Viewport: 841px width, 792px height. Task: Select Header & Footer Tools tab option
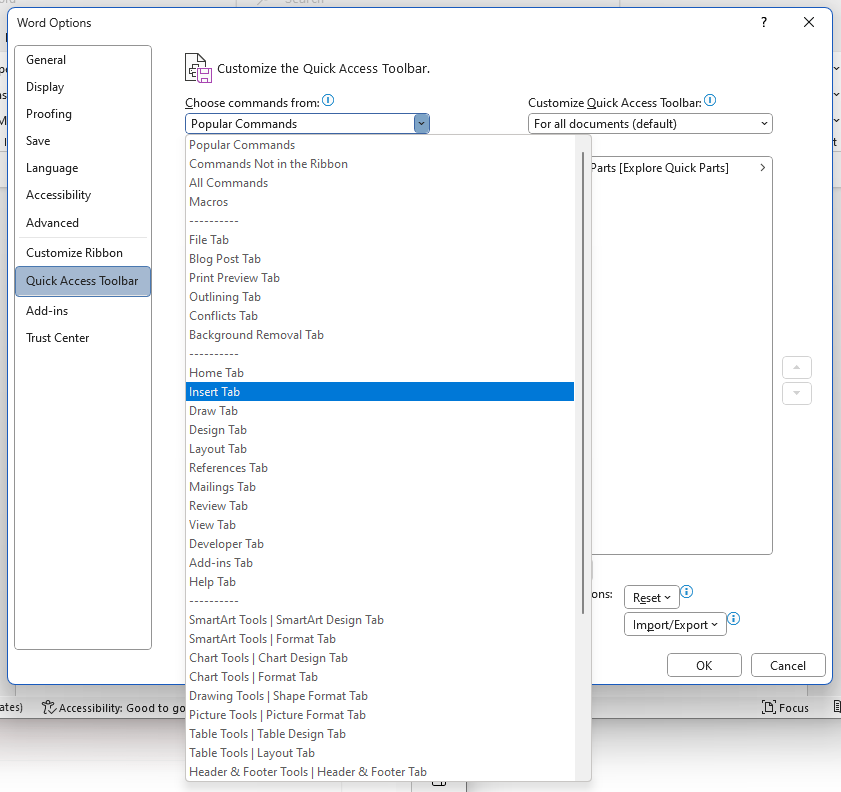click(380, 772)
